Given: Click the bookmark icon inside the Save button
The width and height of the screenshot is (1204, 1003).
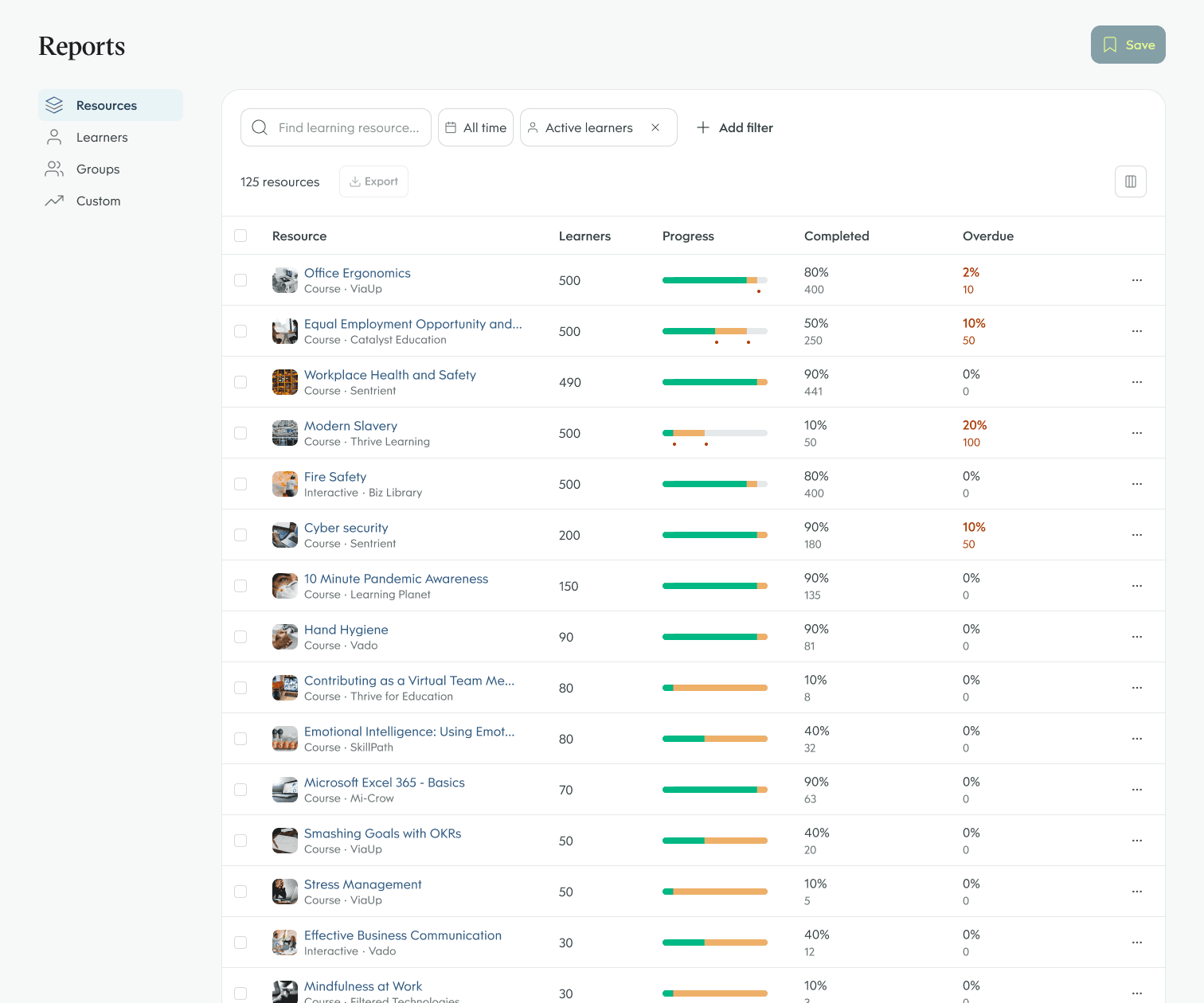Looking at the screenshot, I should point(1110,45).
